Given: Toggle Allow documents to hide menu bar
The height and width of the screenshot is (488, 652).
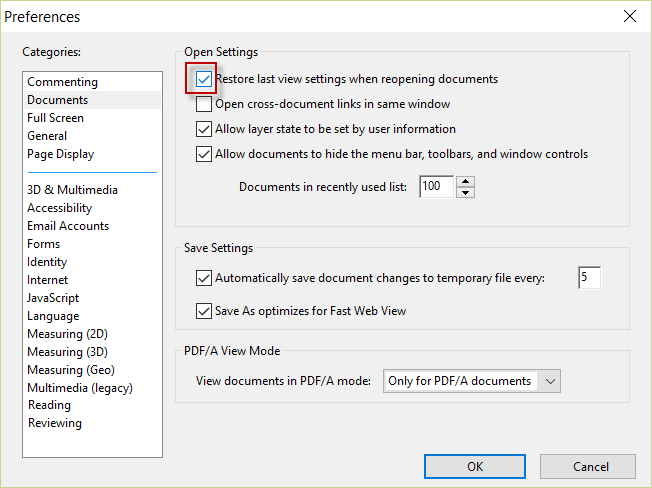Looking at the screenshot, I should [204, 154].
